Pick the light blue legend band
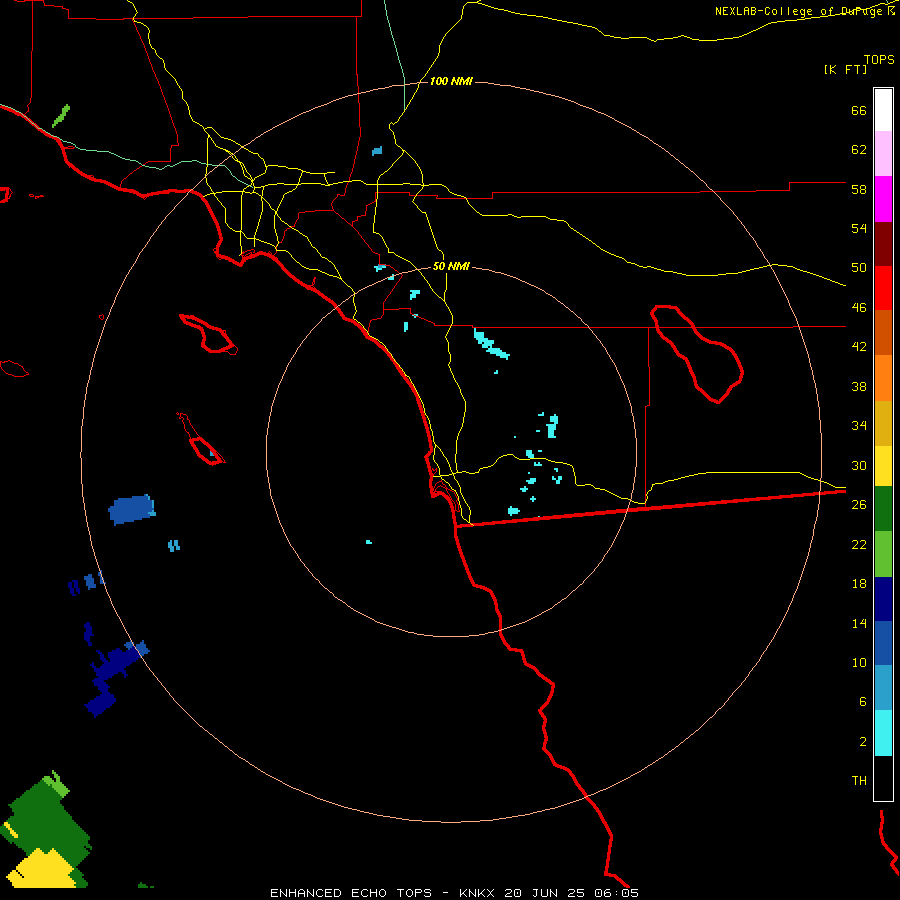Screen dimensions: 900x900 pos(883,688)
